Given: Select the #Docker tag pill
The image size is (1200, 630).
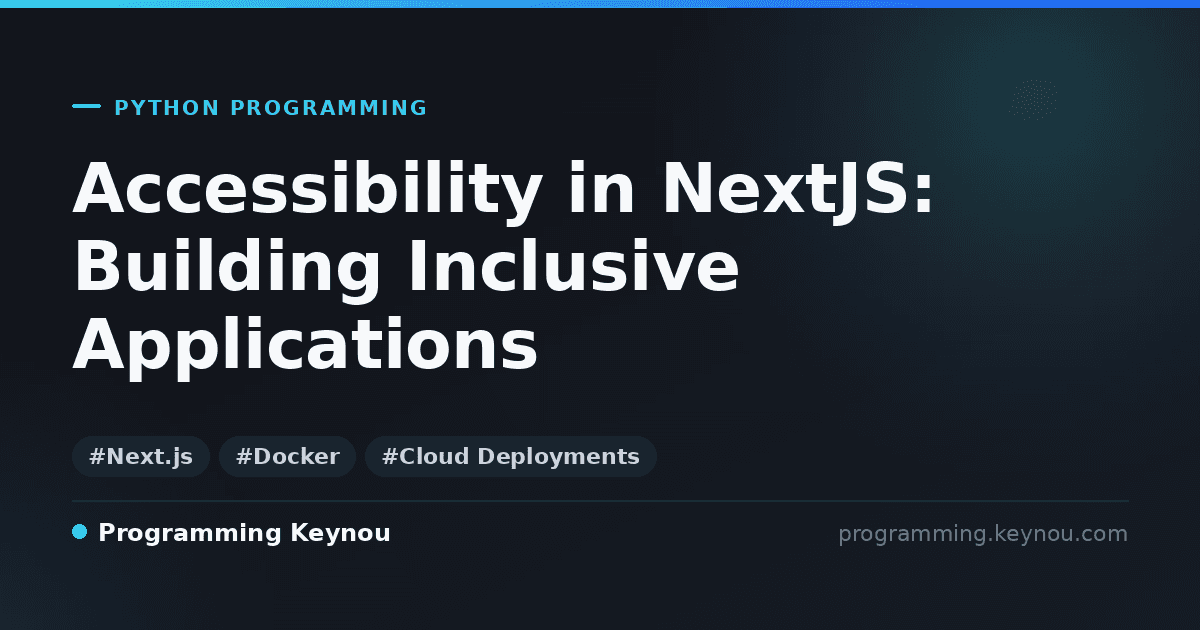Looking at the screenshot, I should click(x=287, y=457).
